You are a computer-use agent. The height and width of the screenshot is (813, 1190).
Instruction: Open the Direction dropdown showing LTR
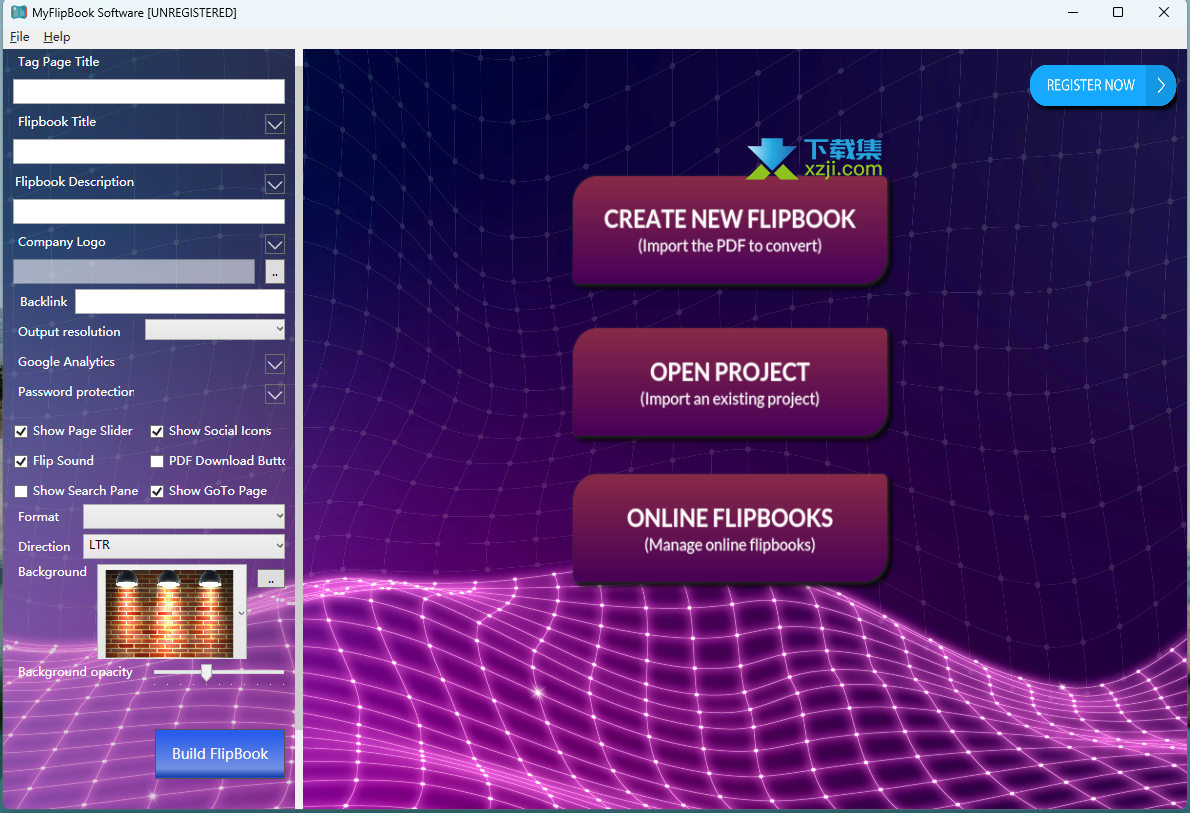[x=184, y=546]
